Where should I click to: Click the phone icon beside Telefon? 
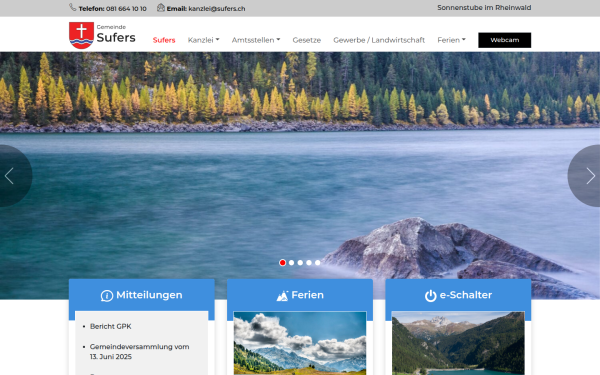coord(72,7)
